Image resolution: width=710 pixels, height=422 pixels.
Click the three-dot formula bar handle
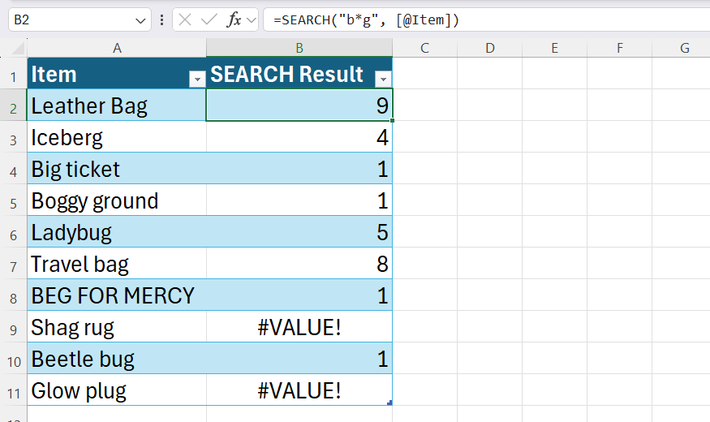coord(162,20)
